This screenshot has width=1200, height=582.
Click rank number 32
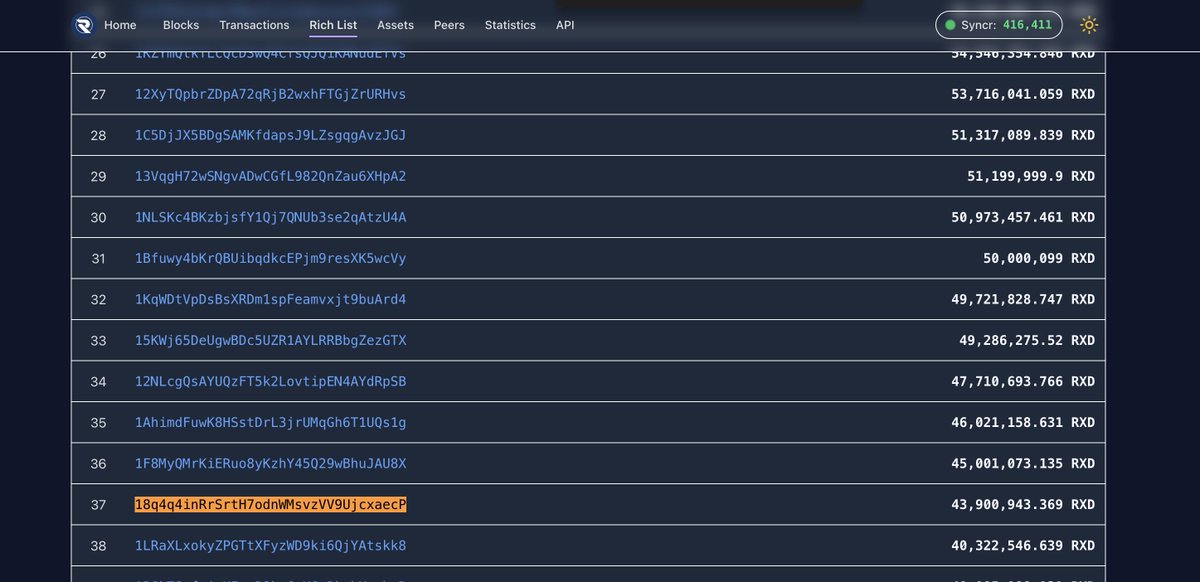click(98, 299)
